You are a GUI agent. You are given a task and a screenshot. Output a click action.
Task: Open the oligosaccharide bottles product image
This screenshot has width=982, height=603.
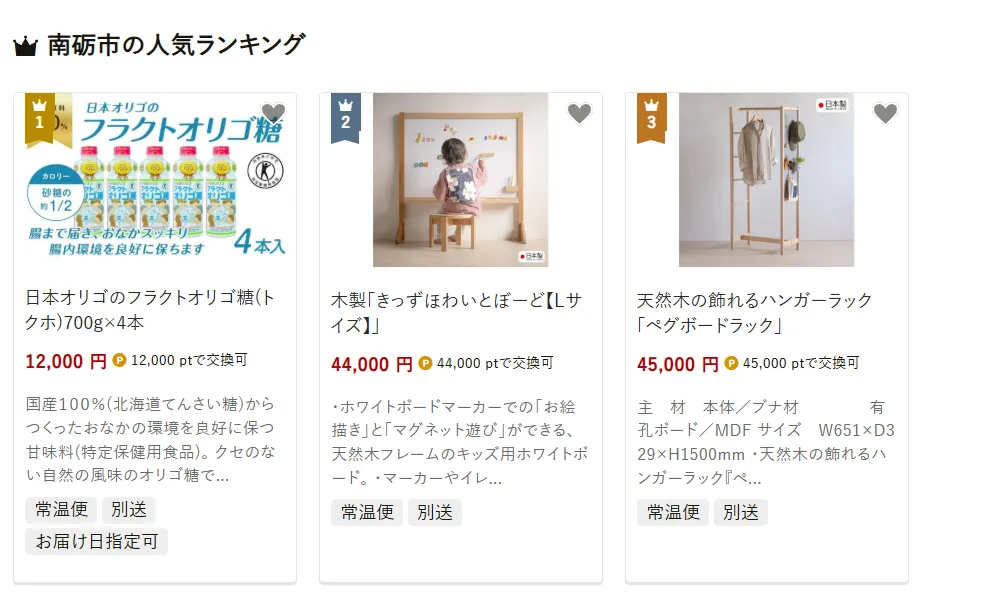point(155,180)
